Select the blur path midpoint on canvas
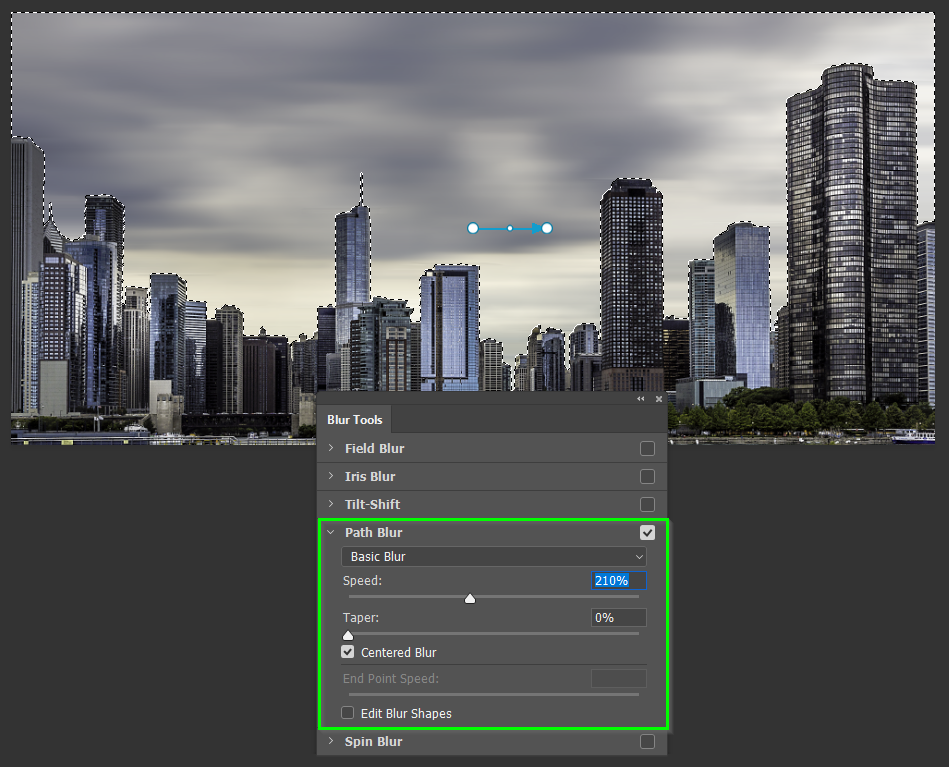949x767 pixels. (x=510, y=228)
